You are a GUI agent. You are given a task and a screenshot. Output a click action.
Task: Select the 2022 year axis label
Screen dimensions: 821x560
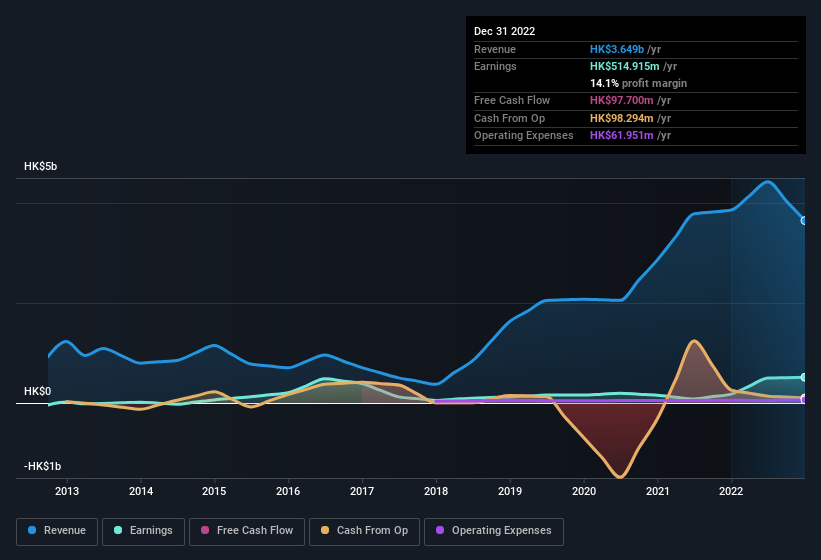pyautogui.click(x=731, y=491)
